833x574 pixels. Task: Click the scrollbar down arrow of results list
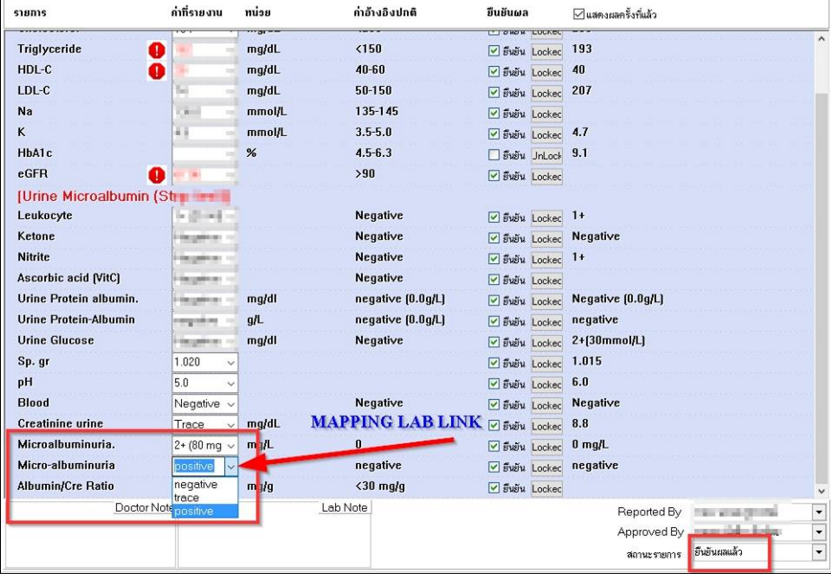(821, 491)
